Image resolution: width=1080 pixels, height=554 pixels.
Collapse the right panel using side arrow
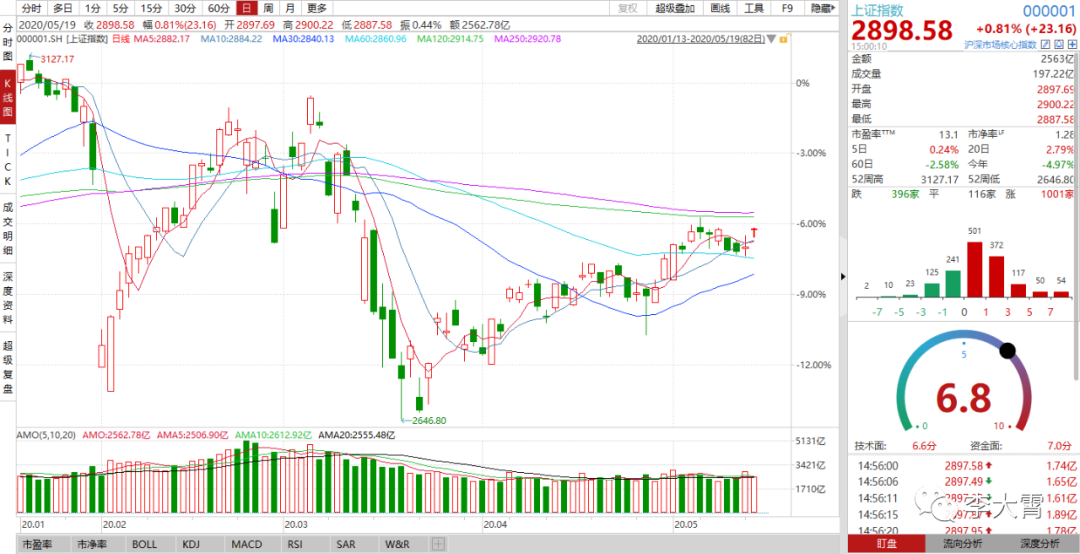pos(841,277)
